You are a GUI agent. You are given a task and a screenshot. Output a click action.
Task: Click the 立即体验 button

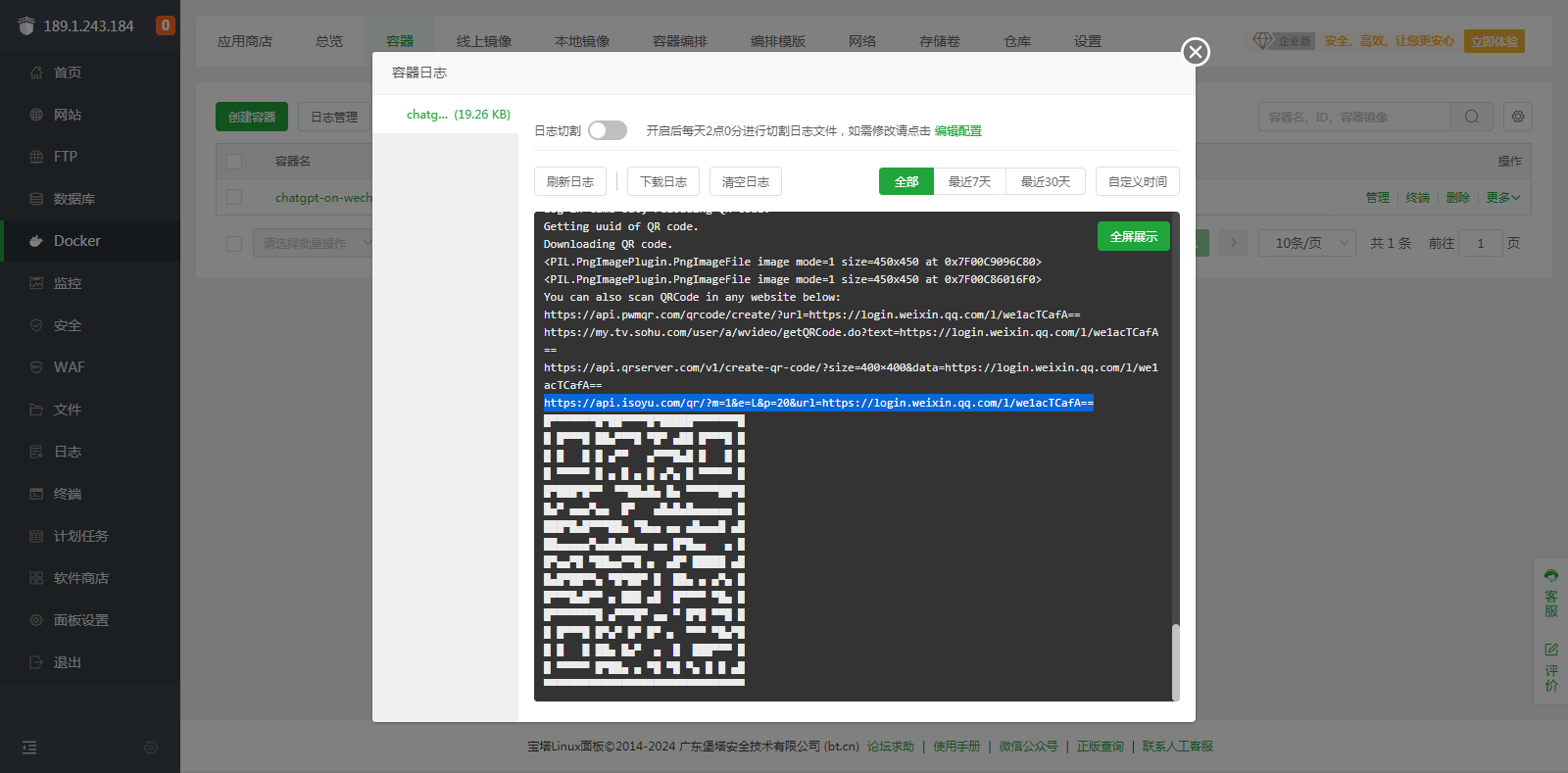point(1494,41)
